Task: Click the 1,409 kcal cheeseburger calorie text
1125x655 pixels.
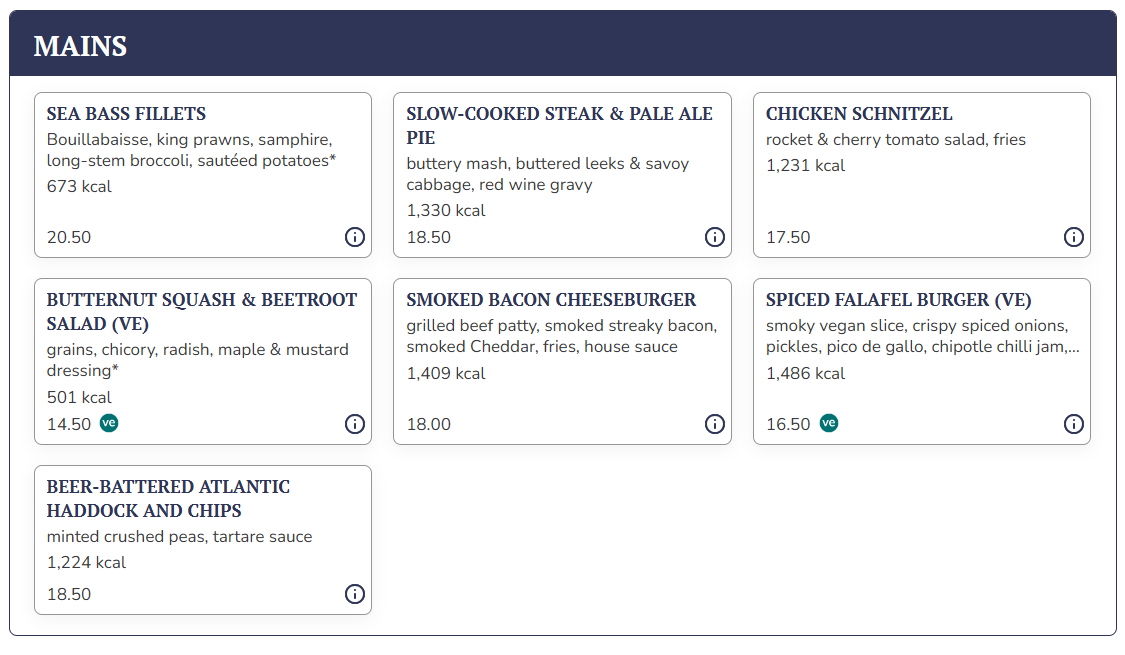Action: point(446,374)
